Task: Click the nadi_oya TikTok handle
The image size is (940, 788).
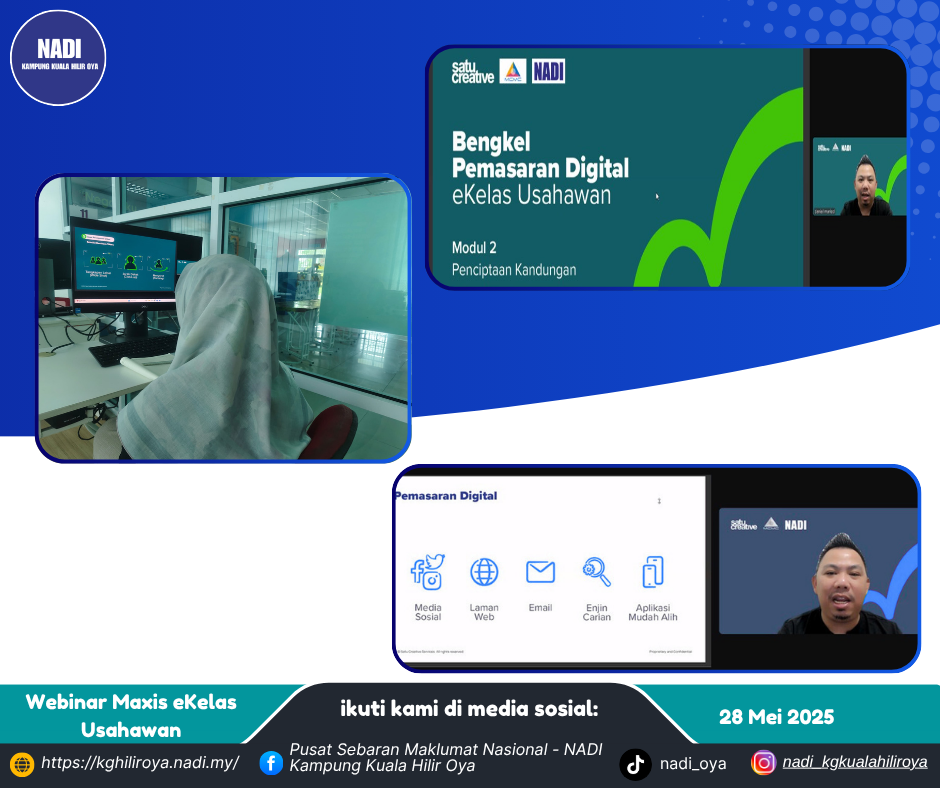Action: 693,764
